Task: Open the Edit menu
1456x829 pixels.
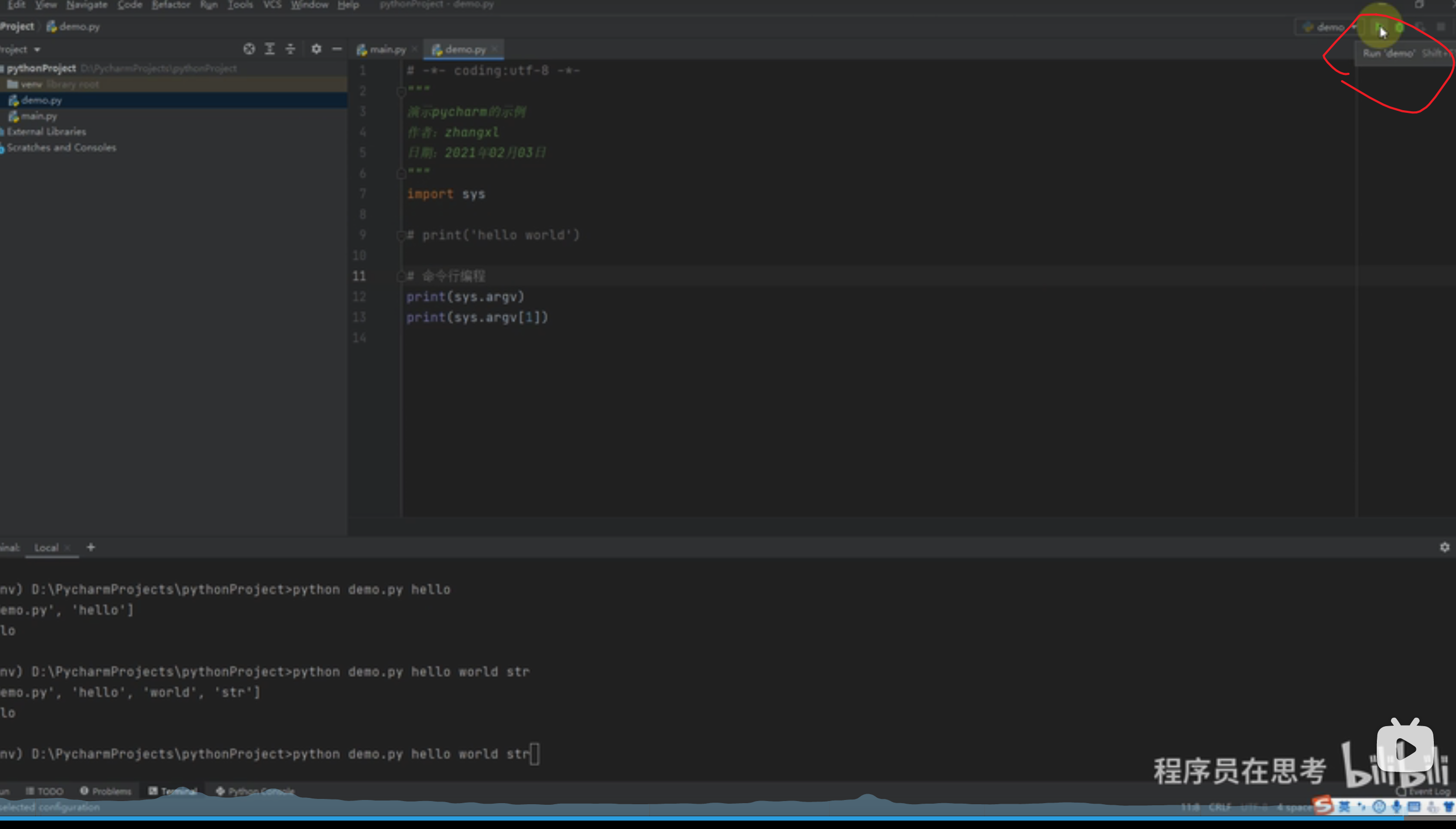Action: point(16,5)
